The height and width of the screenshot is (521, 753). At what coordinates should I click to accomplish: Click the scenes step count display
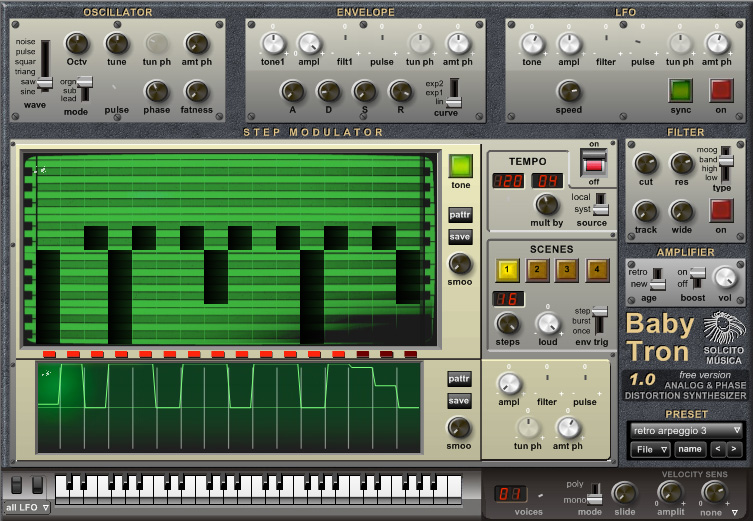tap(508, 299)
